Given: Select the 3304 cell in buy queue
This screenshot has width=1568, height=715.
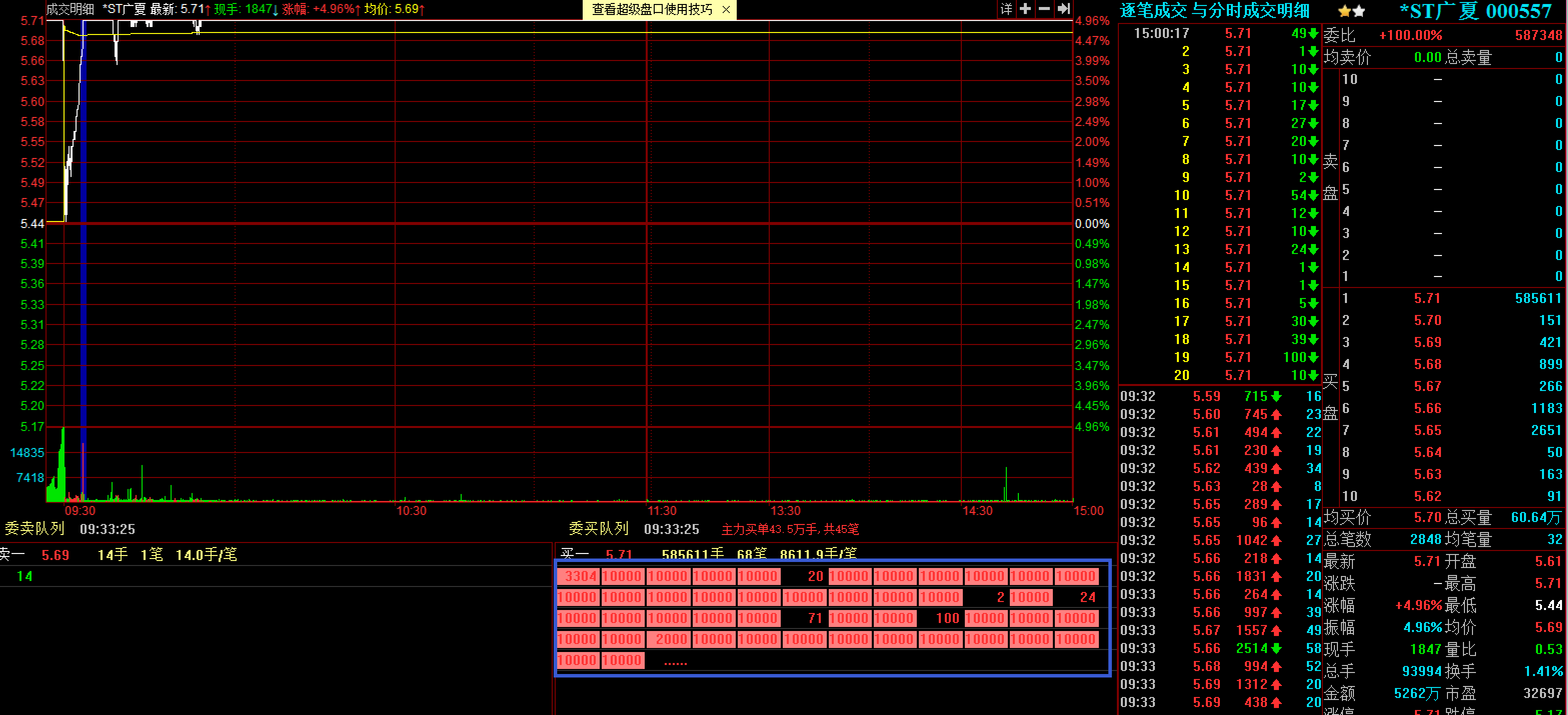Looking at the screenshot, I should (579, 576).
